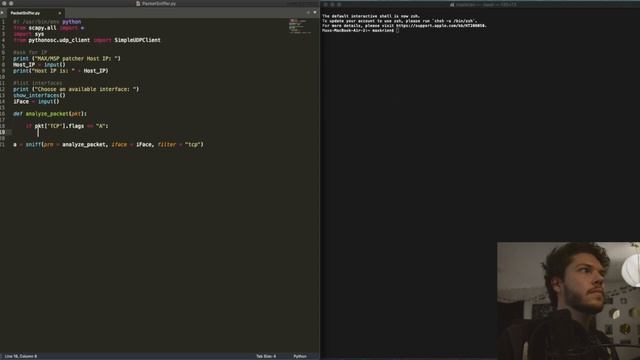This screenshot has height=360, width=640.
Task: Click the Terminal prompt cursor line
Action: [360, 30]
